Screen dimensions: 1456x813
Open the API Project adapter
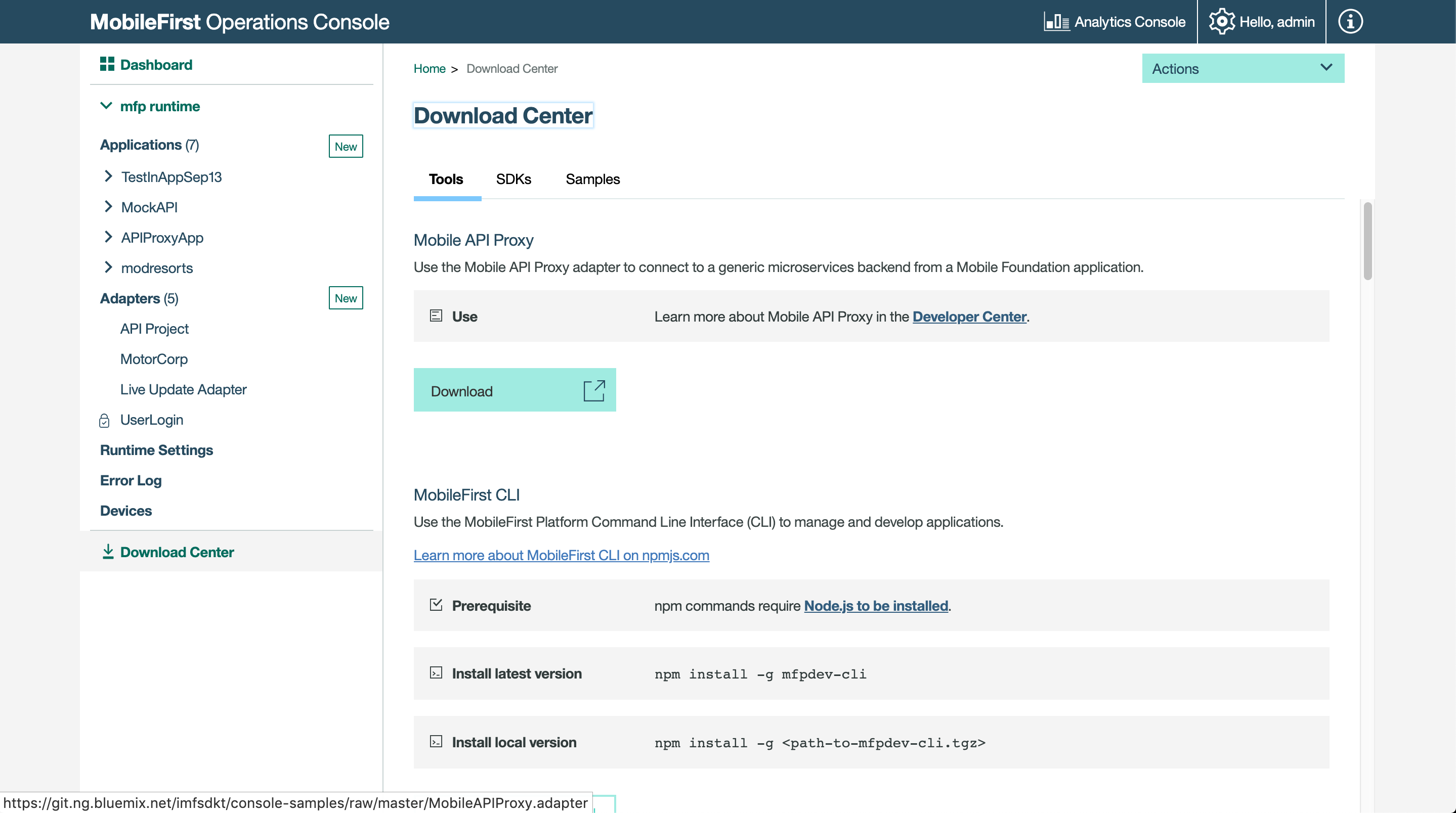click(x=154, y=329)
